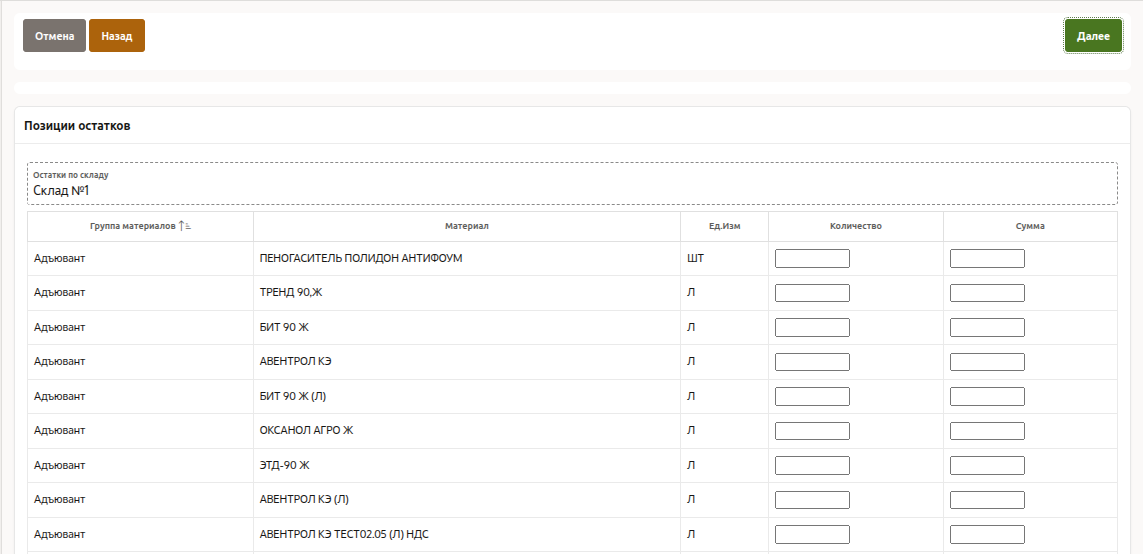Click sum input for БИТ 90 Ж
This screenshot has width=1143, height=554.
[987, 327]
